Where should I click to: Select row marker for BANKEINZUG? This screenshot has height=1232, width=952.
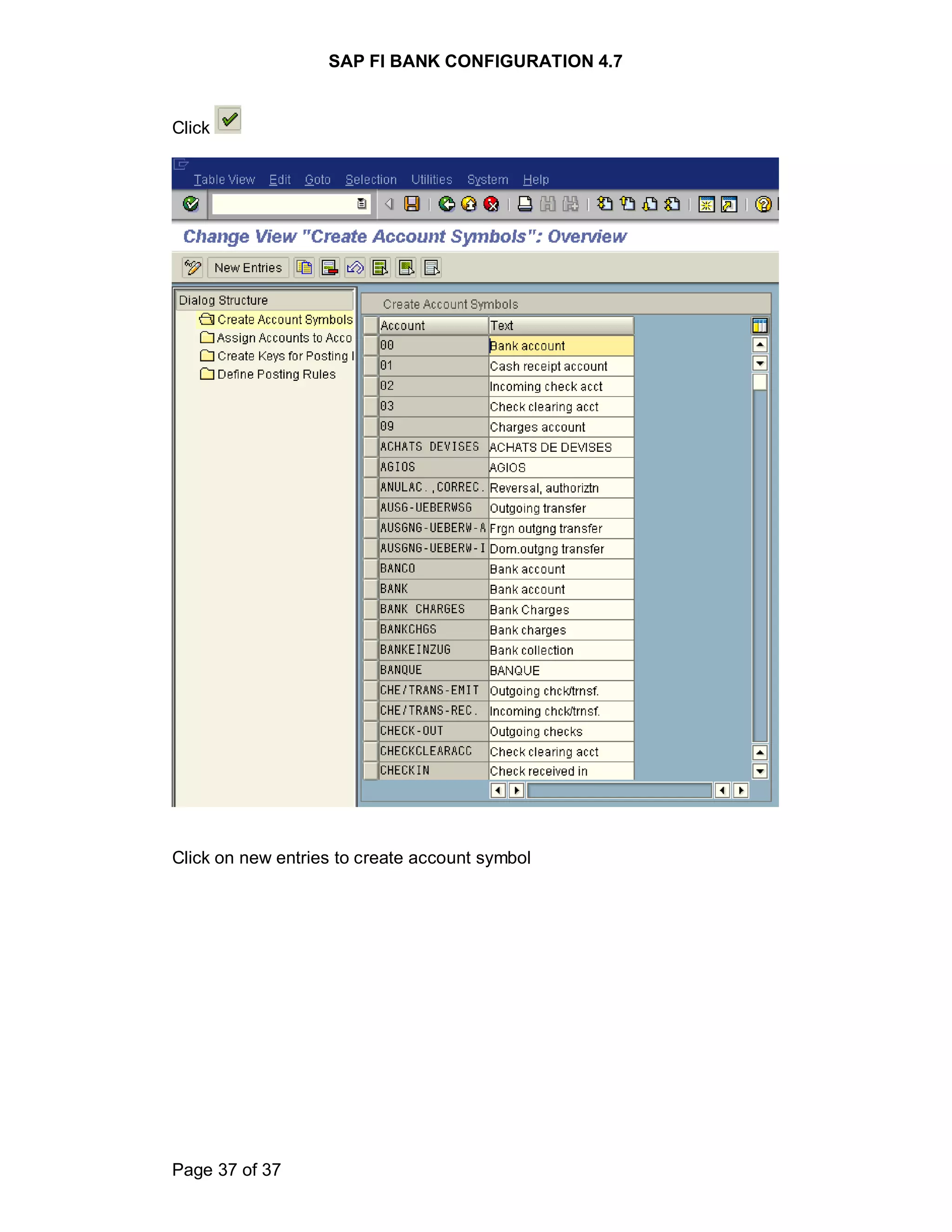click(x=370, y=650)
